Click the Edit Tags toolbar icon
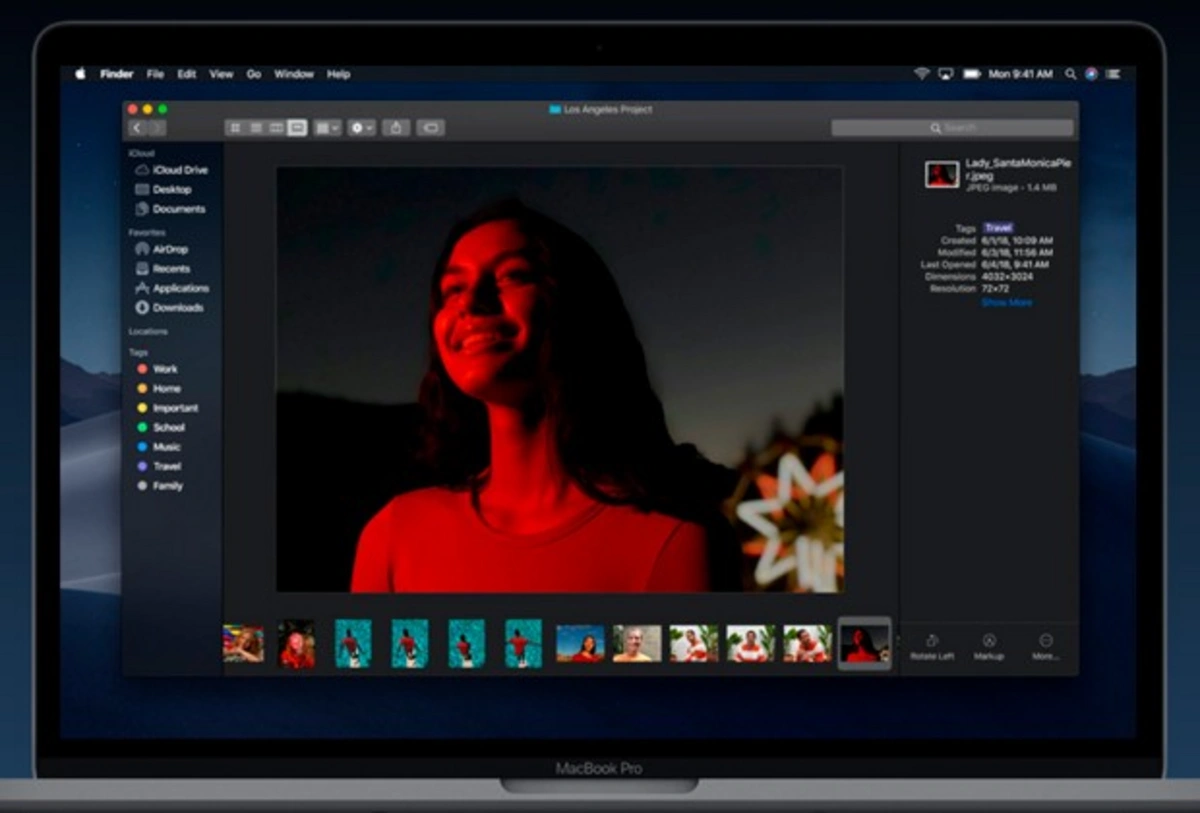The width and height of the screenshot is (1200, 813). (x=431, y=128)
